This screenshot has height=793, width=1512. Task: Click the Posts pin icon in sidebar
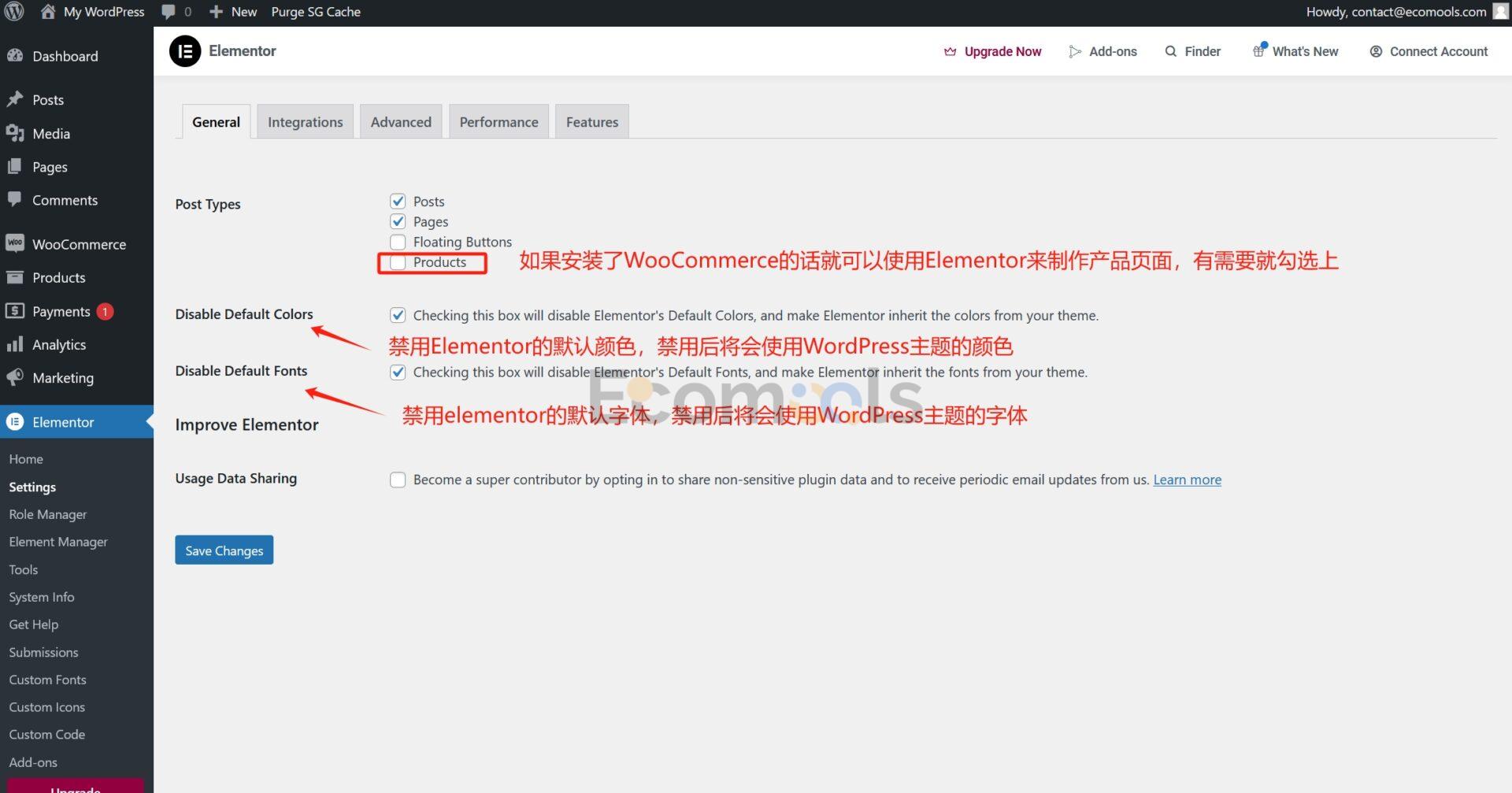click(15, 99)
